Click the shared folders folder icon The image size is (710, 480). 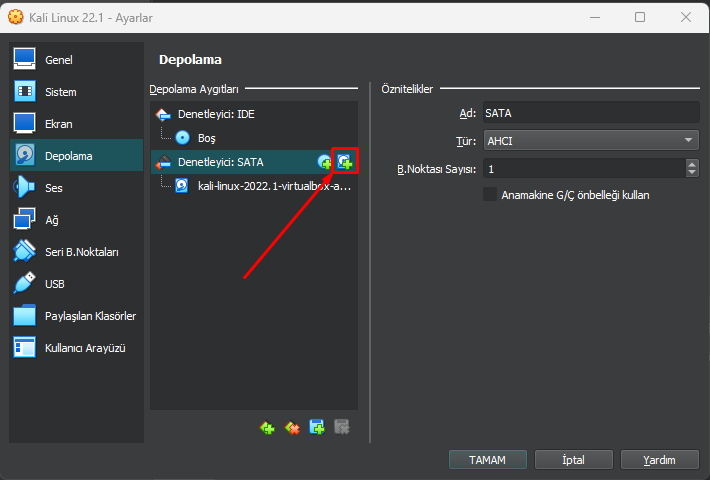[x=24, y=315]
